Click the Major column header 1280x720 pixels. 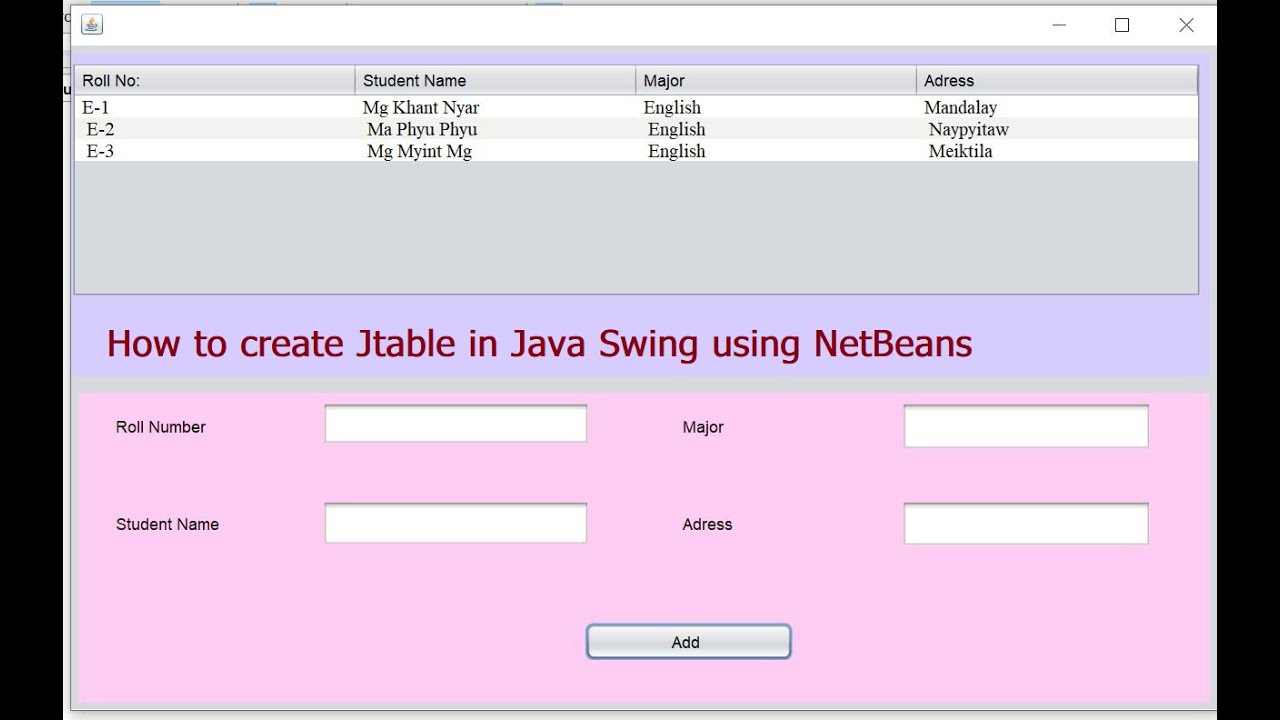pos(776,81)
